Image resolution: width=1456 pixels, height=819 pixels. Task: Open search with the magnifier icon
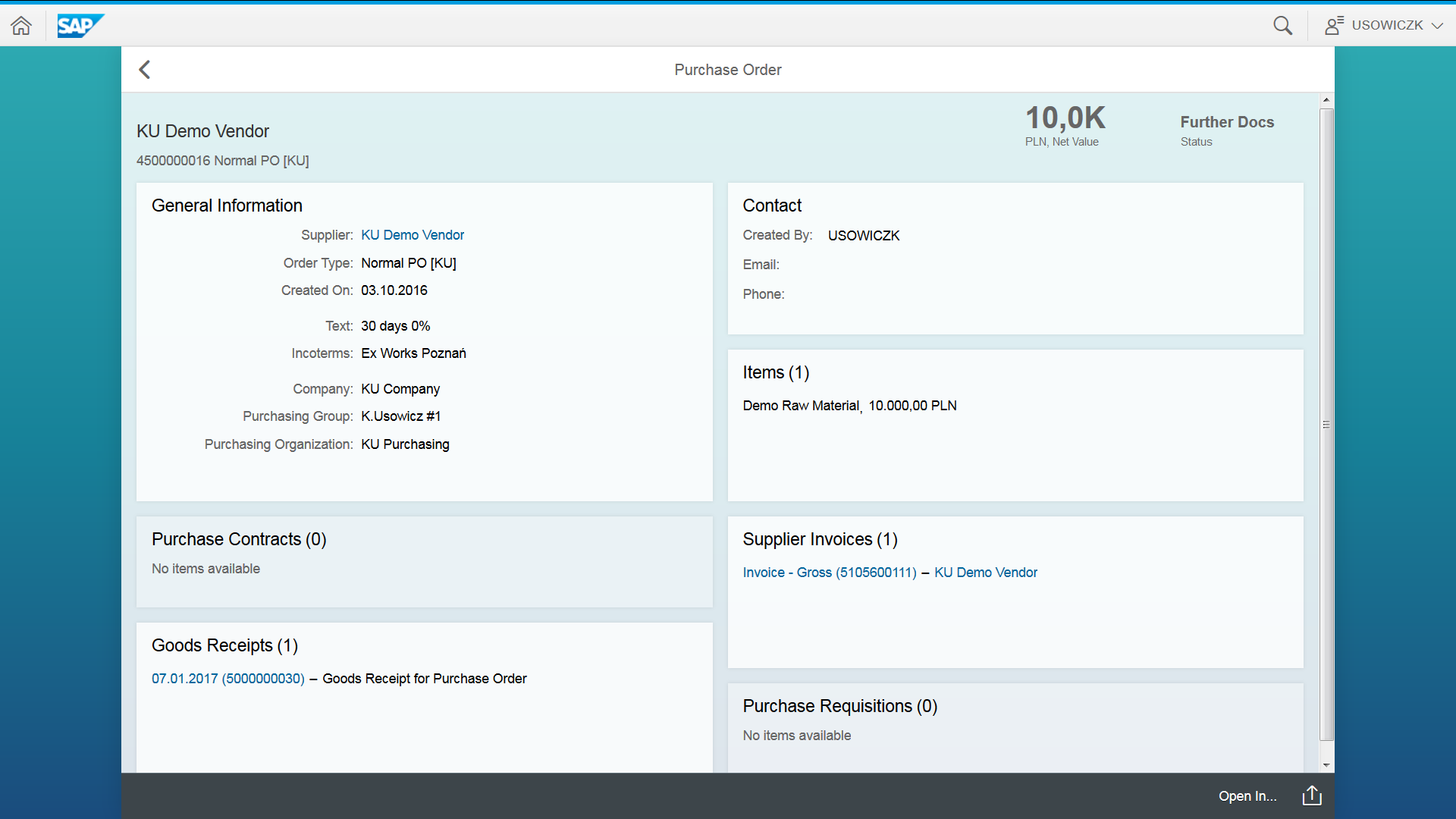pos(1283,25)
